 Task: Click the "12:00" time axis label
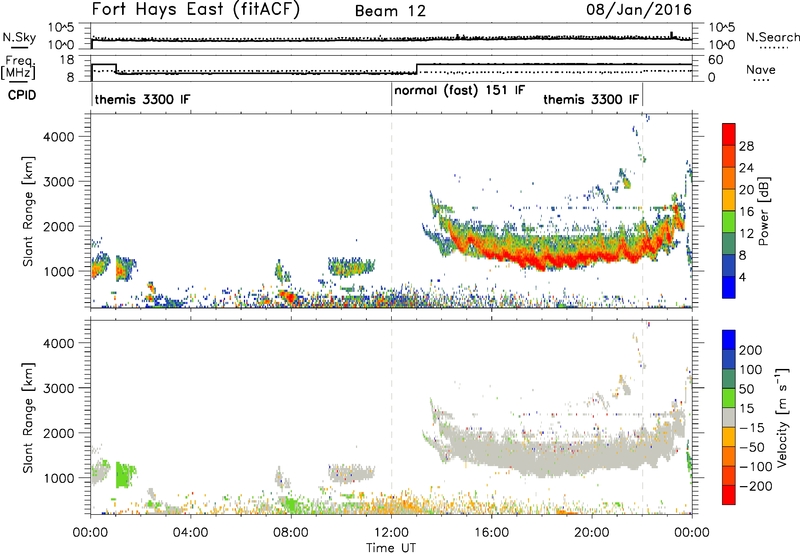[391, 533]
